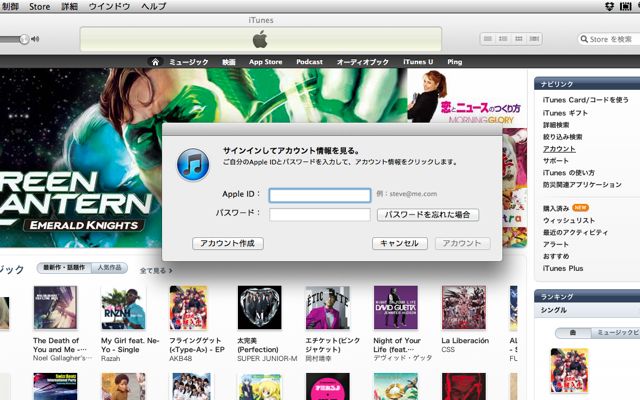Open the Podcast tab
Viewport: 640px width, 400px height.
click(x=309, y=62)
